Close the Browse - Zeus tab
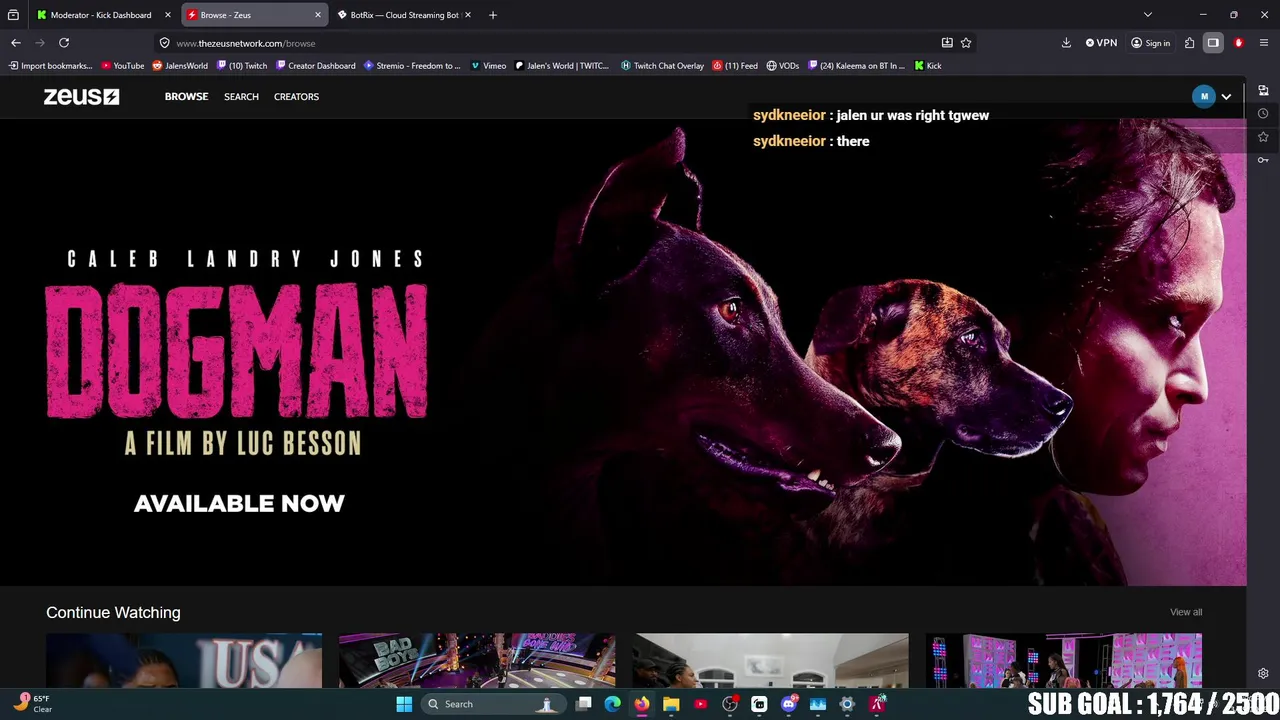The width and height of the screenshot is (1280, 720). [318, 15]
